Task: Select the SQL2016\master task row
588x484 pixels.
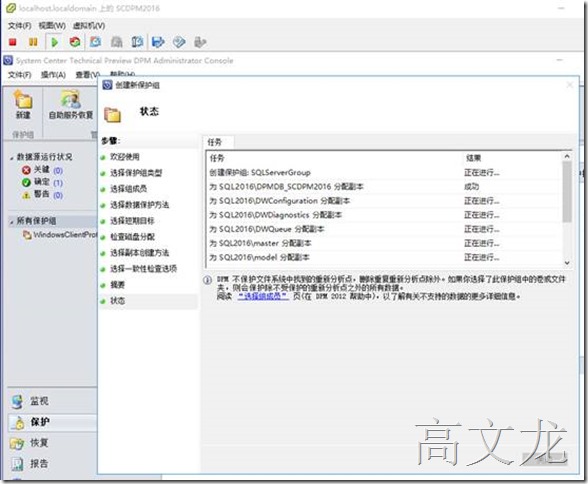Action: (x=384, y=243)
